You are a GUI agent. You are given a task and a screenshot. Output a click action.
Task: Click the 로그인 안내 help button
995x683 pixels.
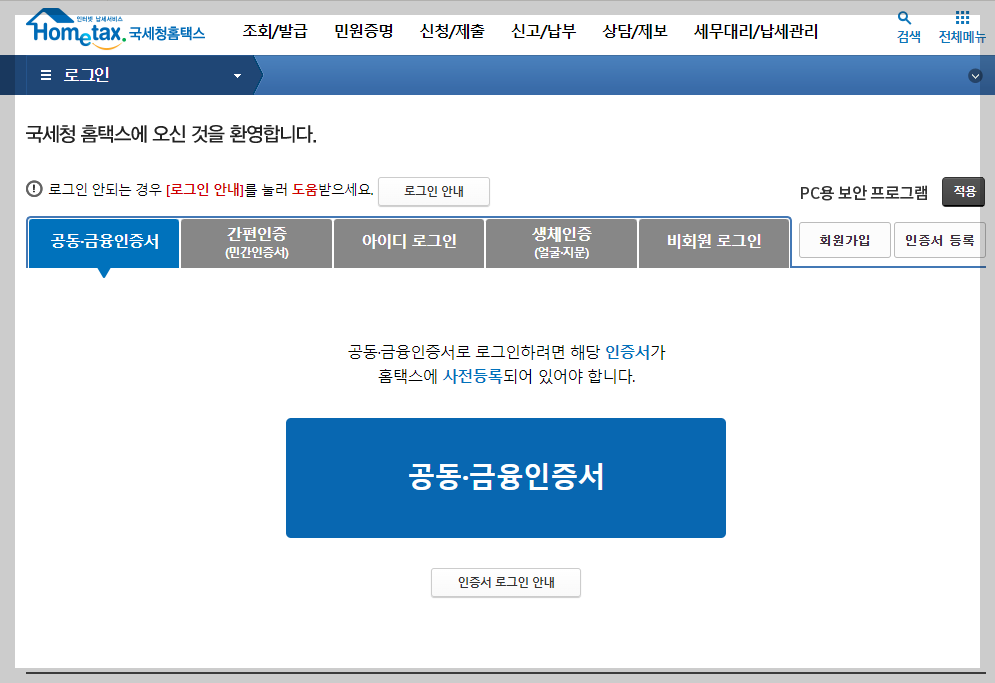(433, 192)
